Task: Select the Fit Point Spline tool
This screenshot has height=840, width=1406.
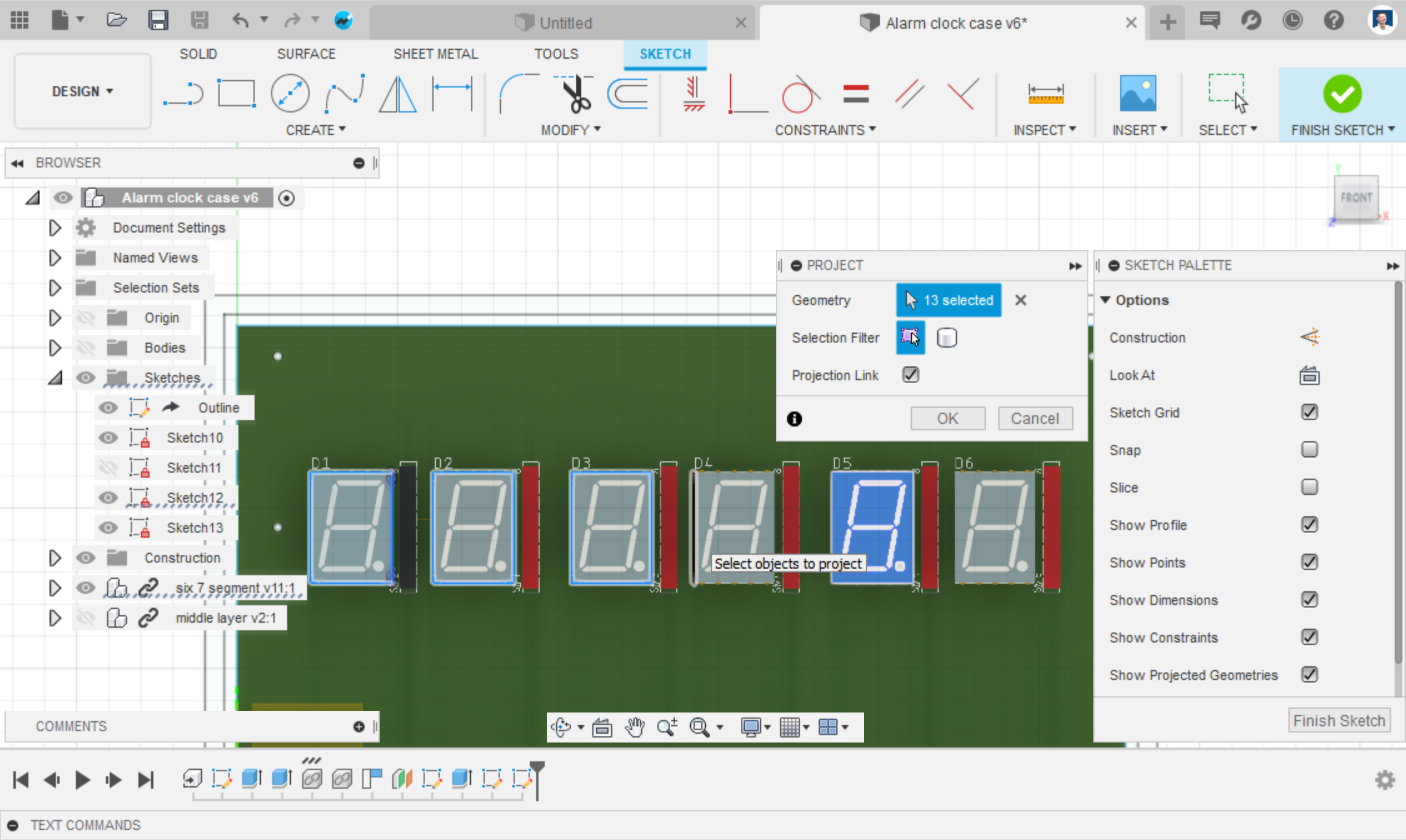Action: (344, 92)
